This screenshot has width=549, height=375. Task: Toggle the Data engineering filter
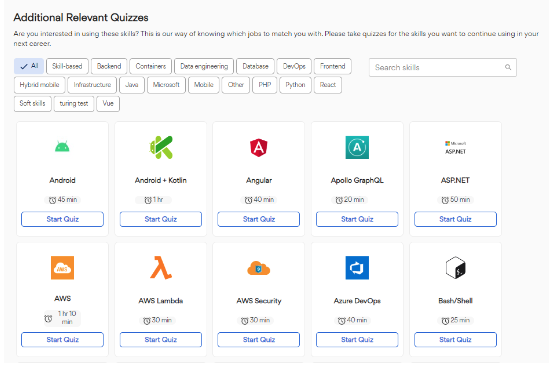point(204,66)
